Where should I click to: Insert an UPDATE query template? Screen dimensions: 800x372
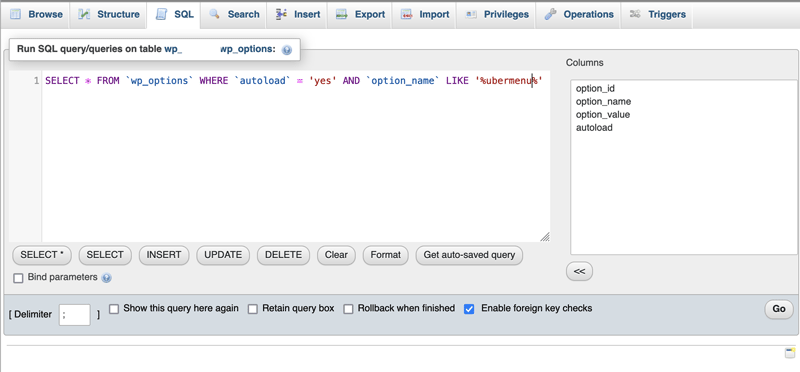pyautogui.click(x=223, y=255)
